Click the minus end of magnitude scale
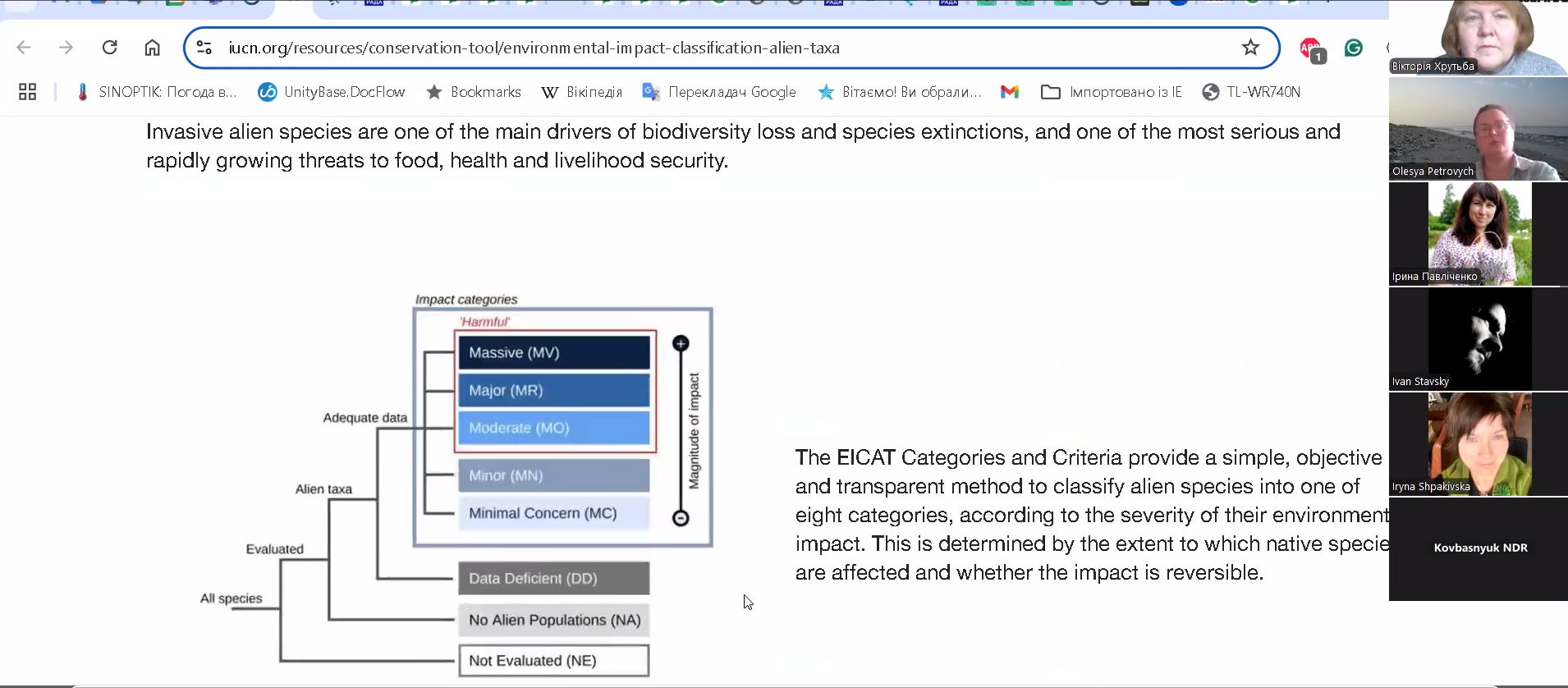 [x=681, y=518]
